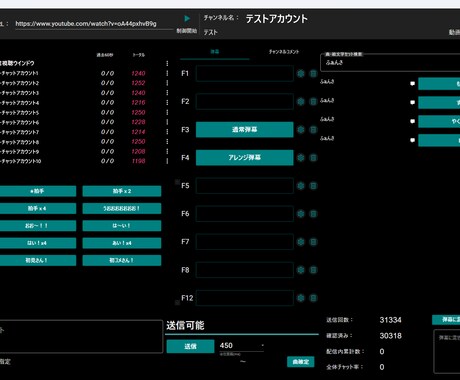Click trash icon next to F3 通常弾幕
The height and width of the screenshot is (380, 460).
click(x=313, y=130)
